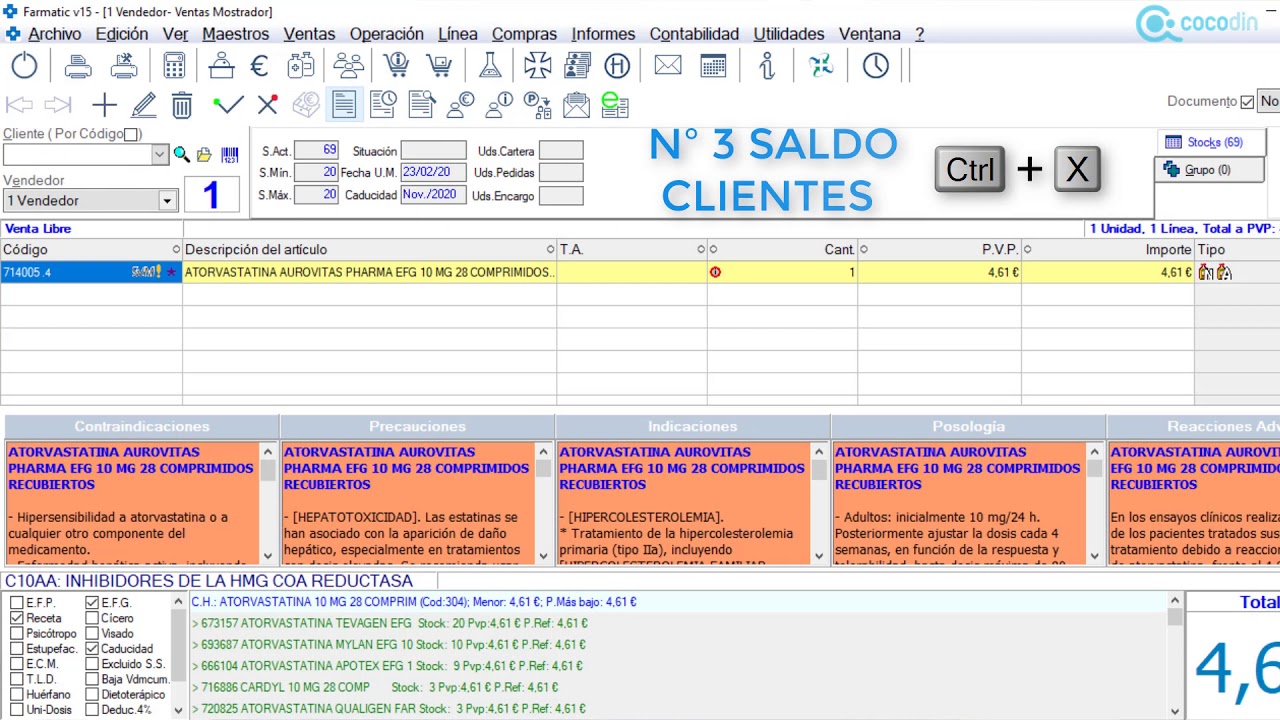Enable the Psicótropo checkbox
Screen dimensions: 1280x720
point(16,634)
